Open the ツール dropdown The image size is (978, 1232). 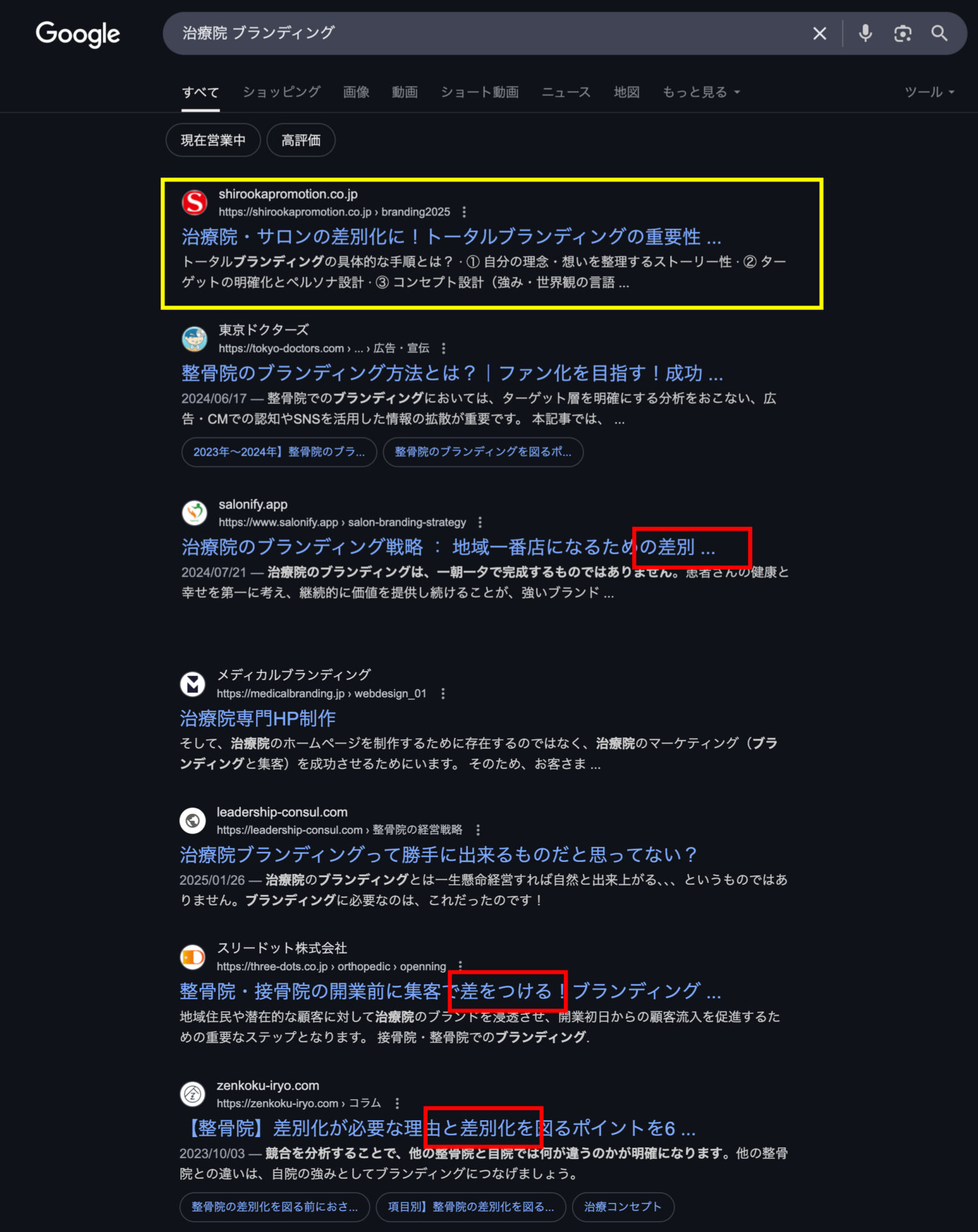[x=929, y=92]
